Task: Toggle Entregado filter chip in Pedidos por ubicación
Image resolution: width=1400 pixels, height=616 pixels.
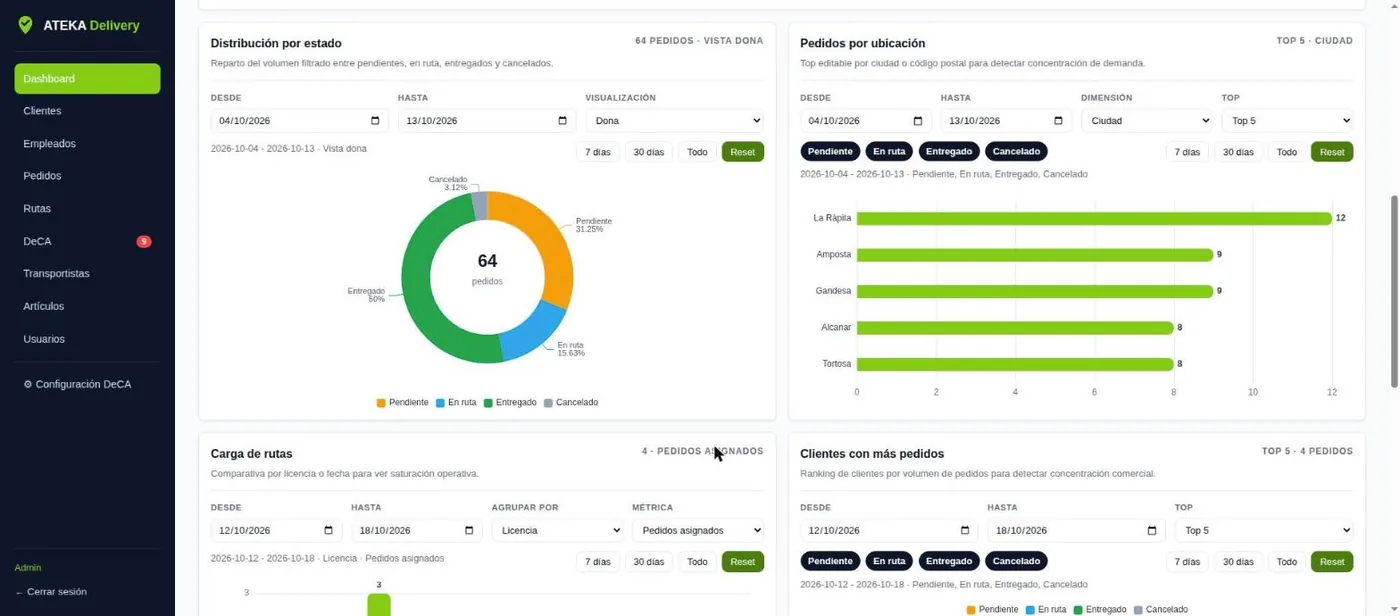Action: tap(949, 152)
